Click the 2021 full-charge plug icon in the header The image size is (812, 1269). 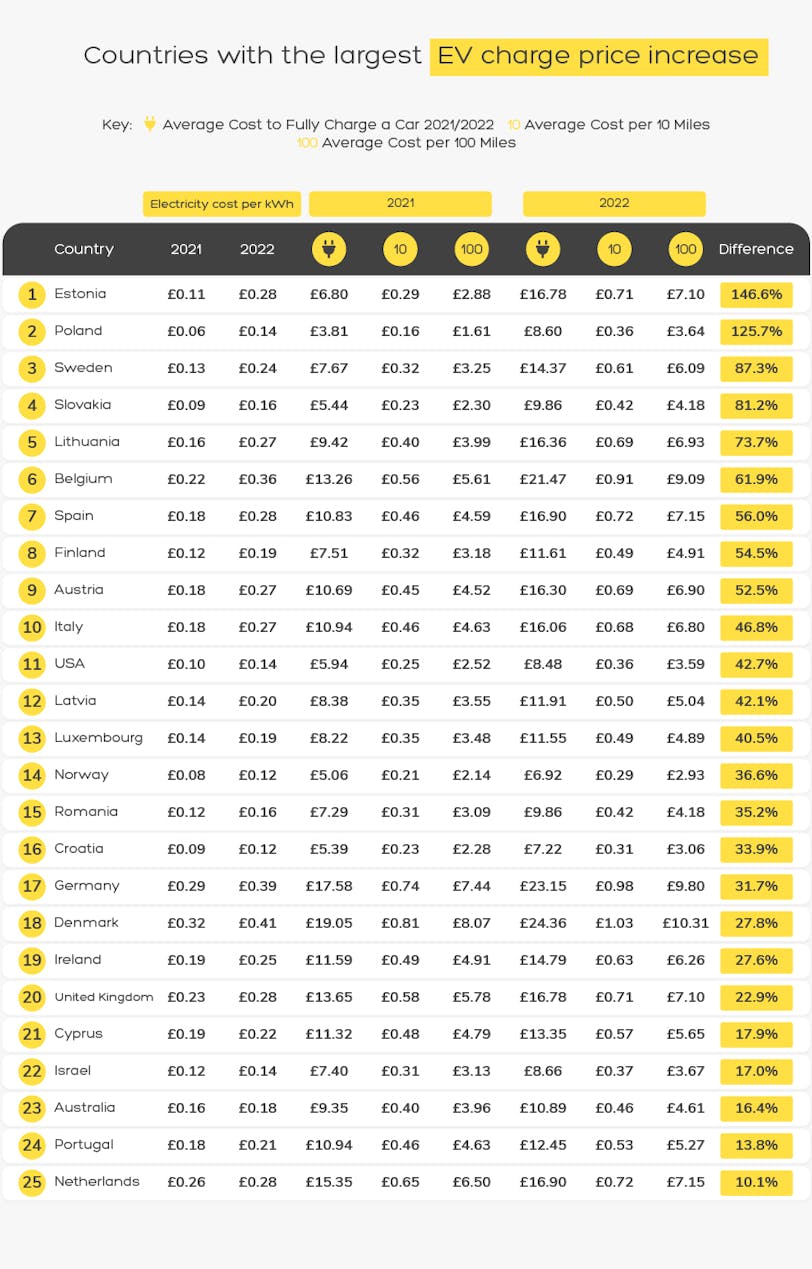[329, 249]
